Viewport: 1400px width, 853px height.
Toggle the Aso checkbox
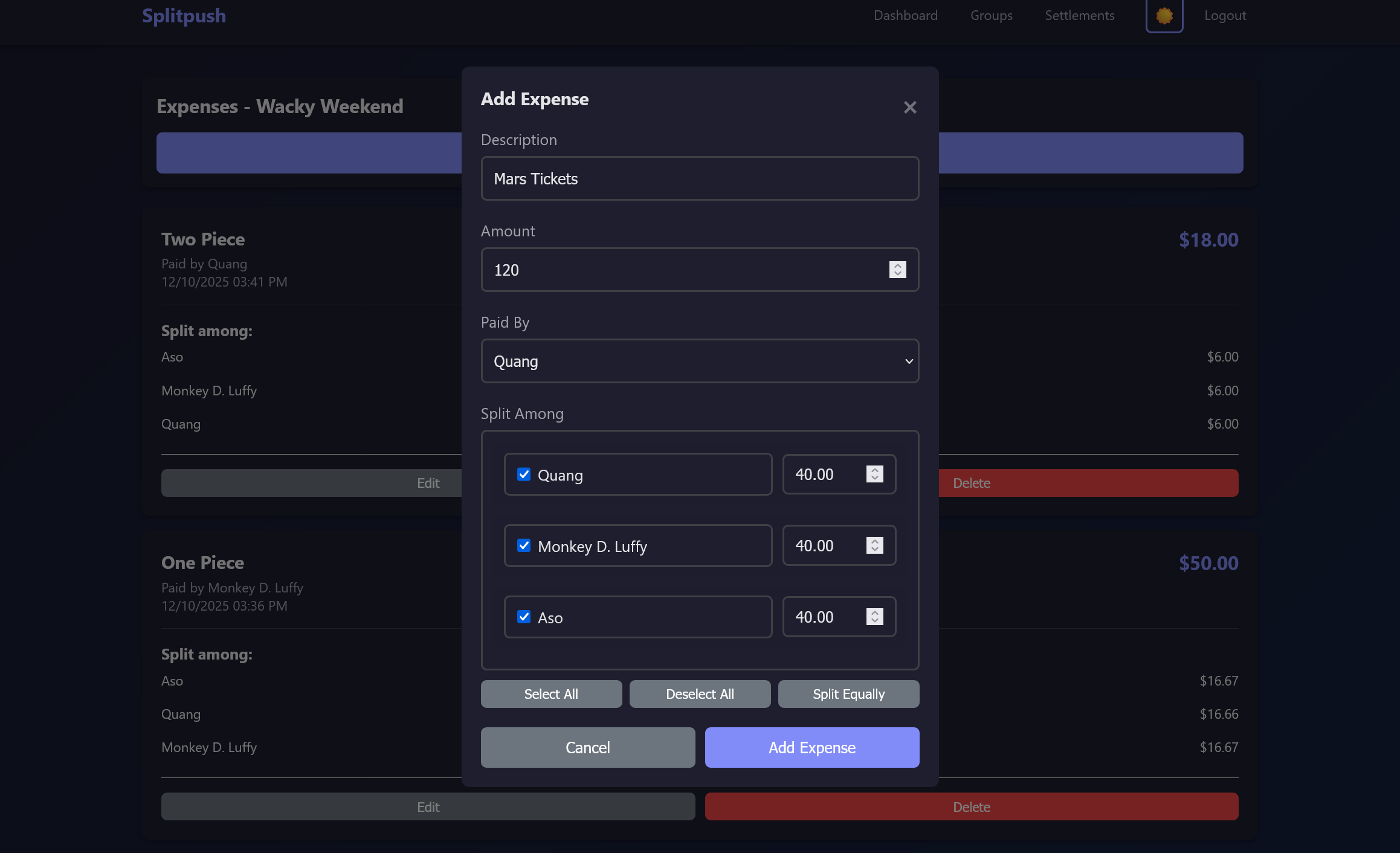pyautogui.click(x=524, y=617)
